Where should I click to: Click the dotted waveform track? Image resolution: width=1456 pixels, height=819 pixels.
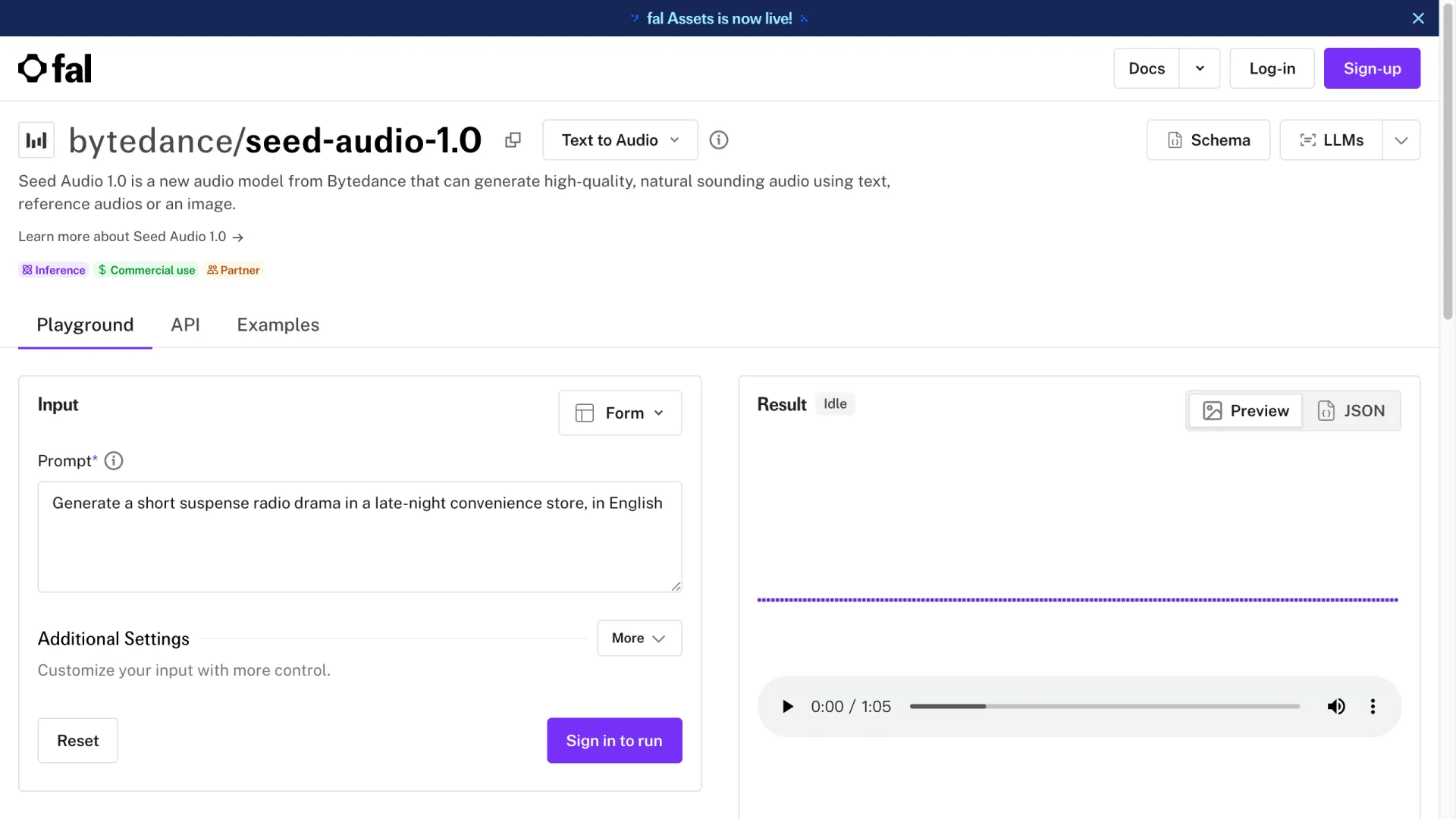pos(1078,600)
